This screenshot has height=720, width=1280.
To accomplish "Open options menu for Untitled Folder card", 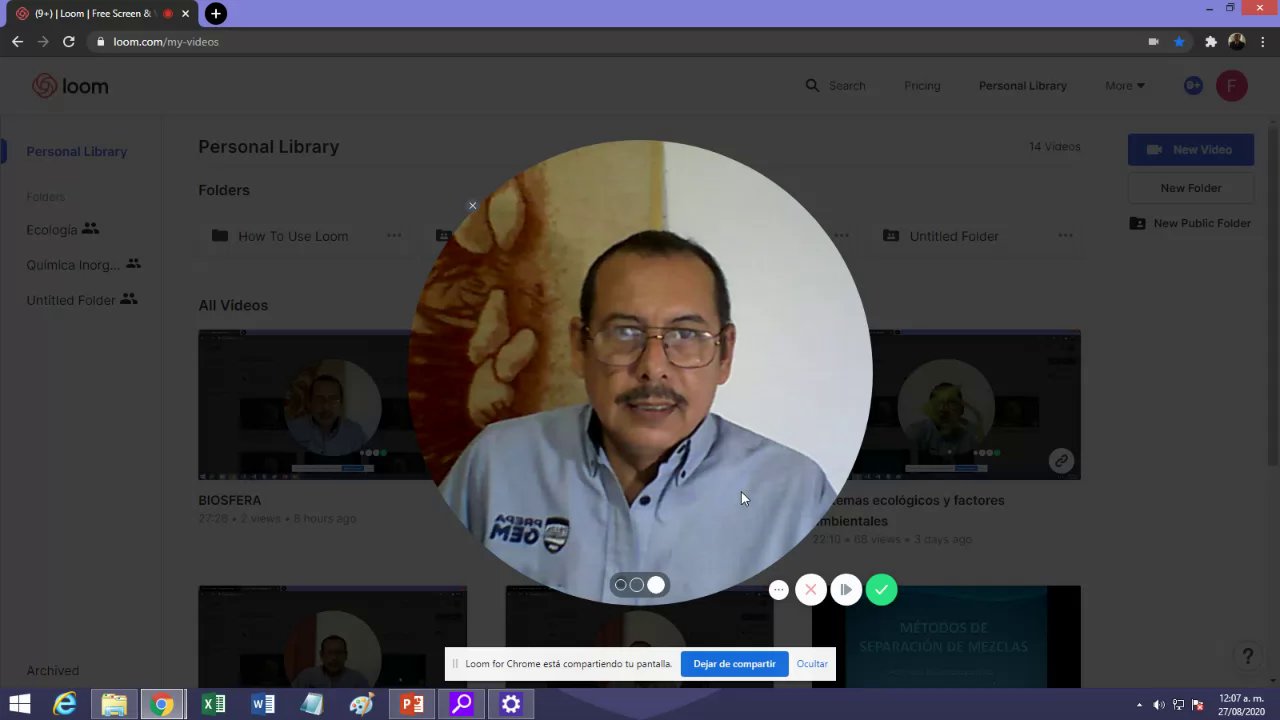I will [1065, 236].
